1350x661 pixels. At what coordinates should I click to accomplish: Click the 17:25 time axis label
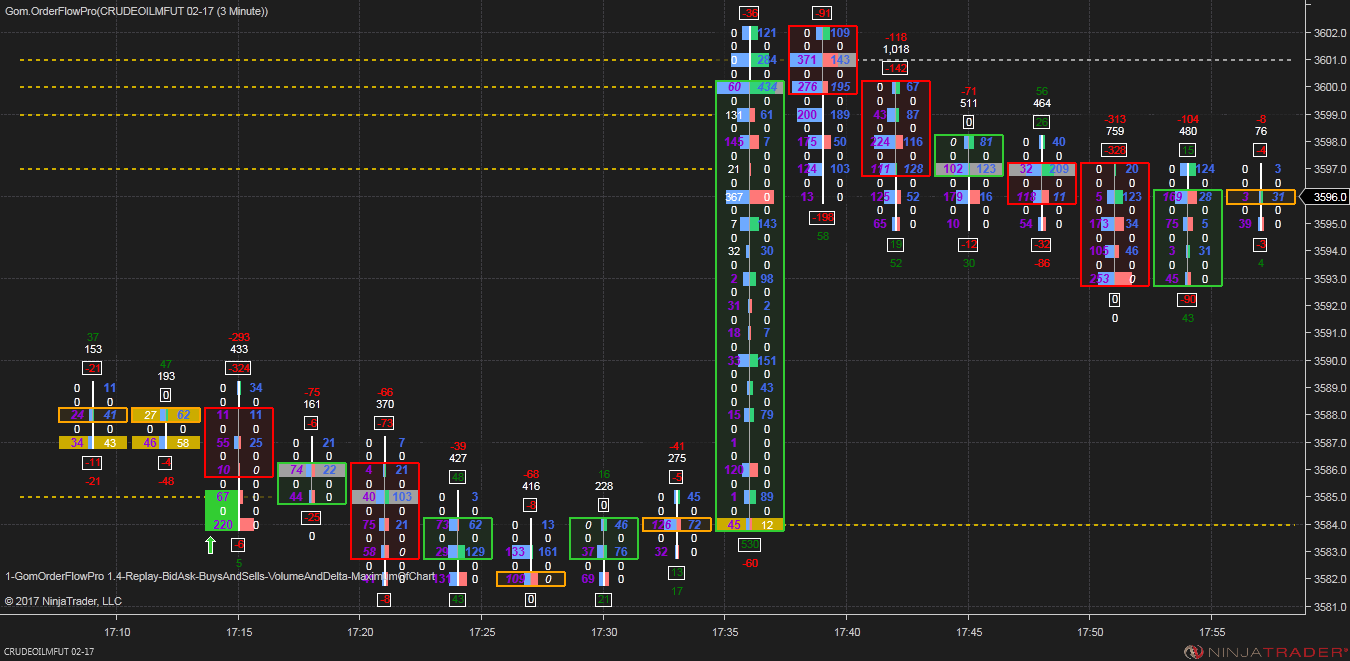pyautogui.click(x=482, y=633)
